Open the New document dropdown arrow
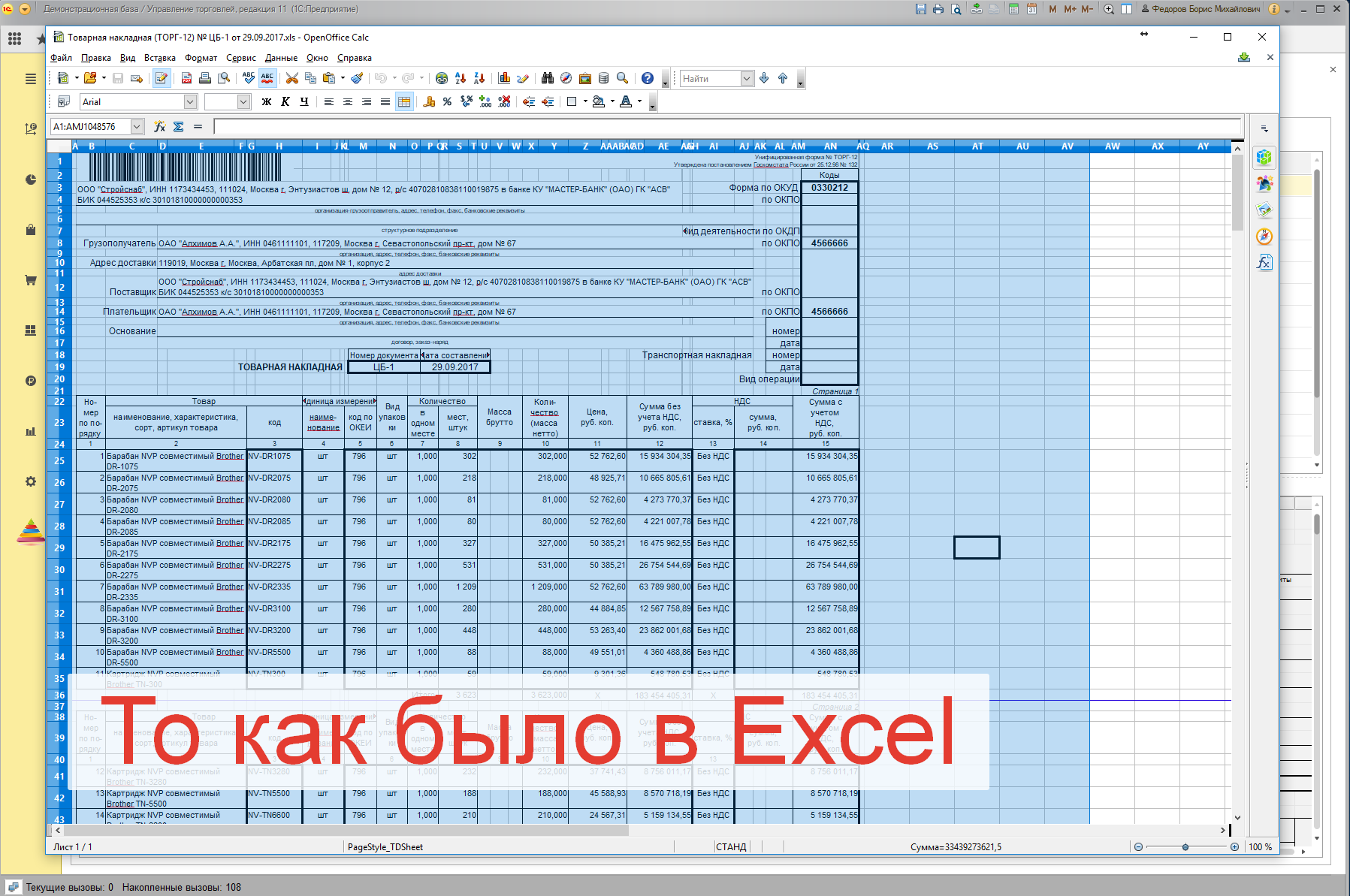1350x896 pixels. (x=77, y=78)
